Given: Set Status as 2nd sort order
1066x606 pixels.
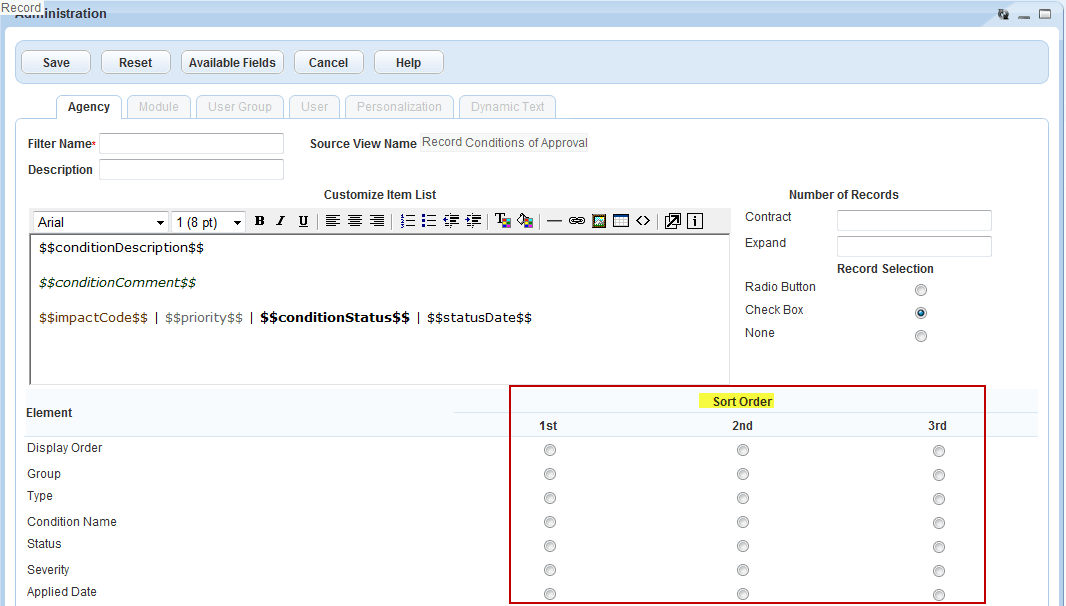Looking at the screenshot, I should (743, 546).
